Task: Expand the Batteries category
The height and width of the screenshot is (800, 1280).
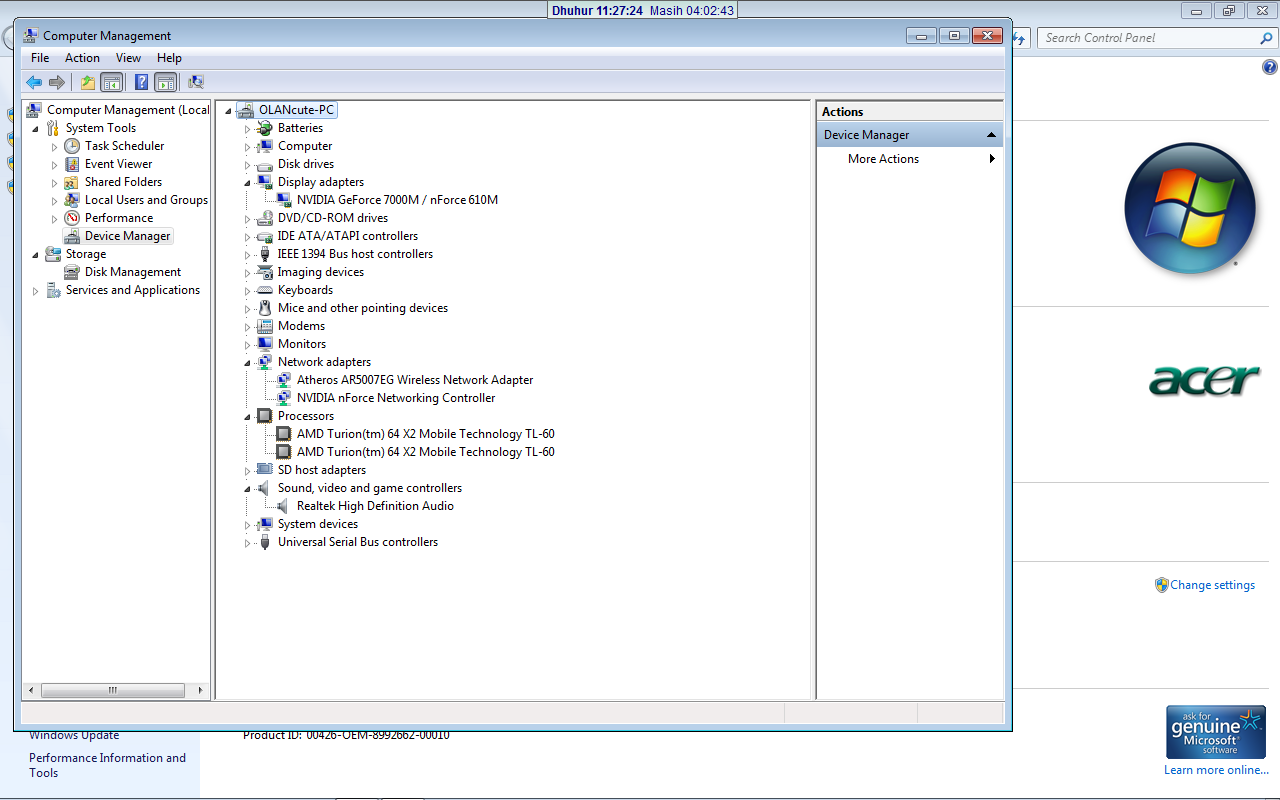Action: (248, 129)
